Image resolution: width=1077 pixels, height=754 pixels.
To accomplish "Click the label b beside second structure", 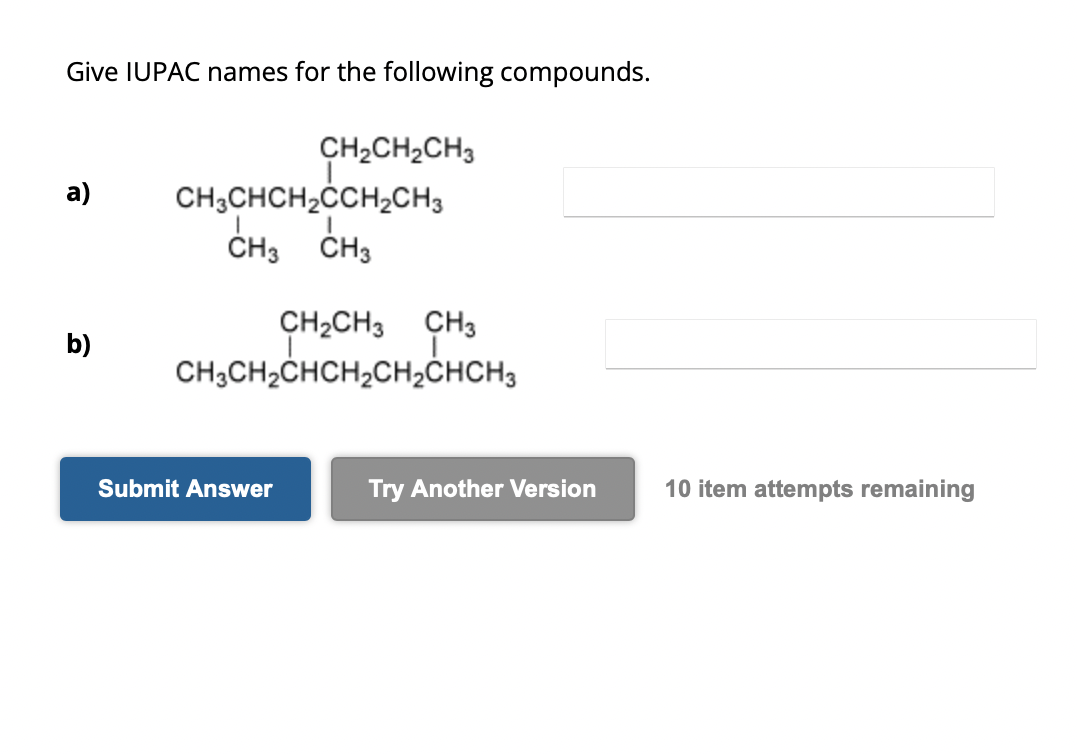I will [78, 344].
